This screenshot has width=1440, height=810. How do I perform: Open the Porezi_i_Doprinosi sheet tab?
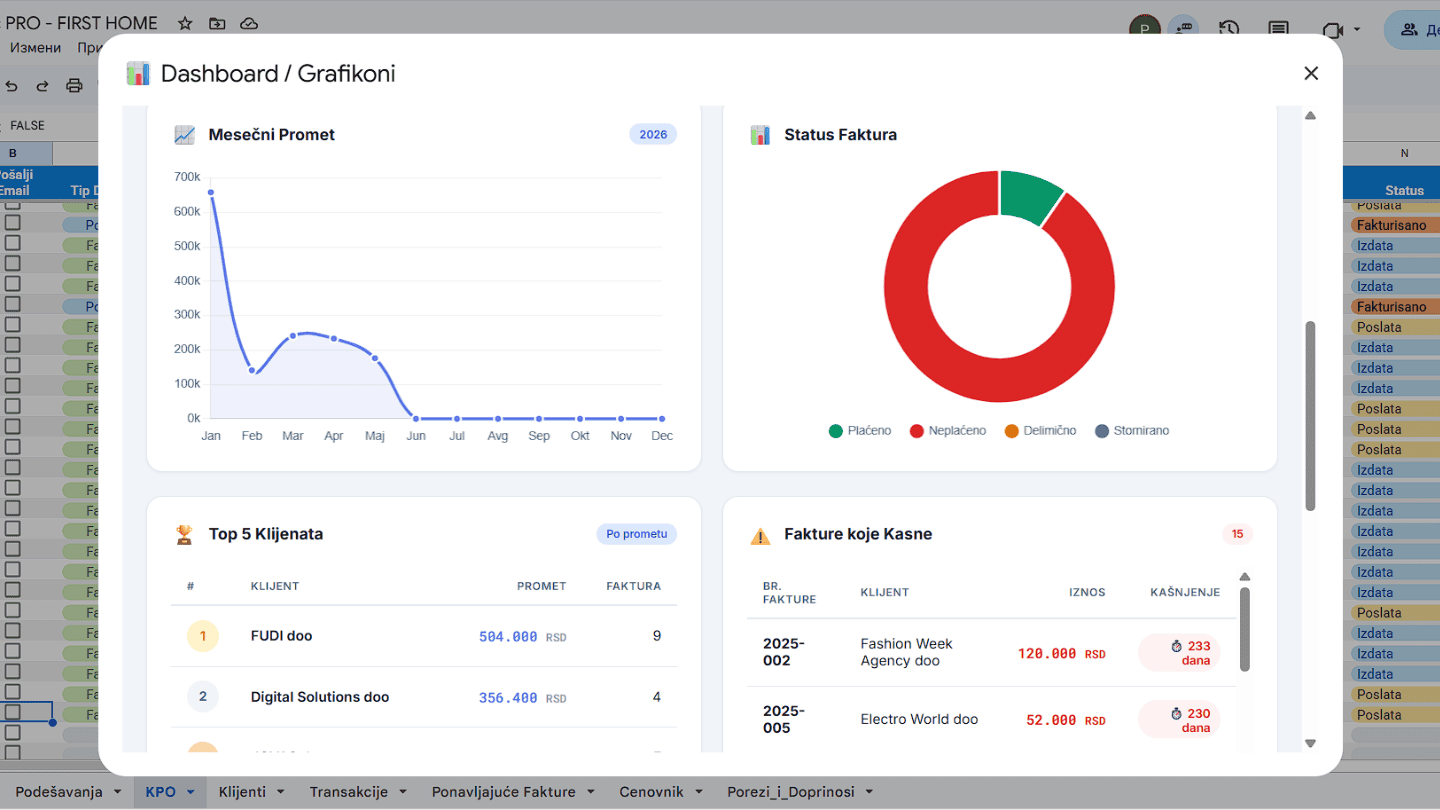791,792
